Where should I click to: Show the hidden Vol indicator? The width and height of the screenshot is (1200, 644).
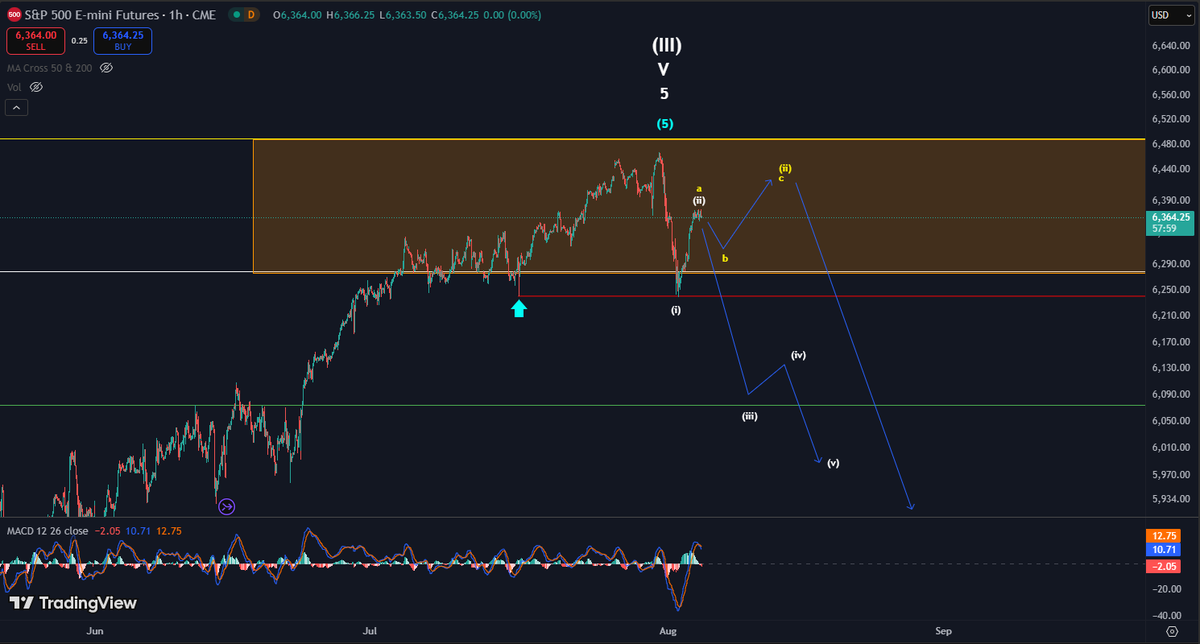(36, 87)
